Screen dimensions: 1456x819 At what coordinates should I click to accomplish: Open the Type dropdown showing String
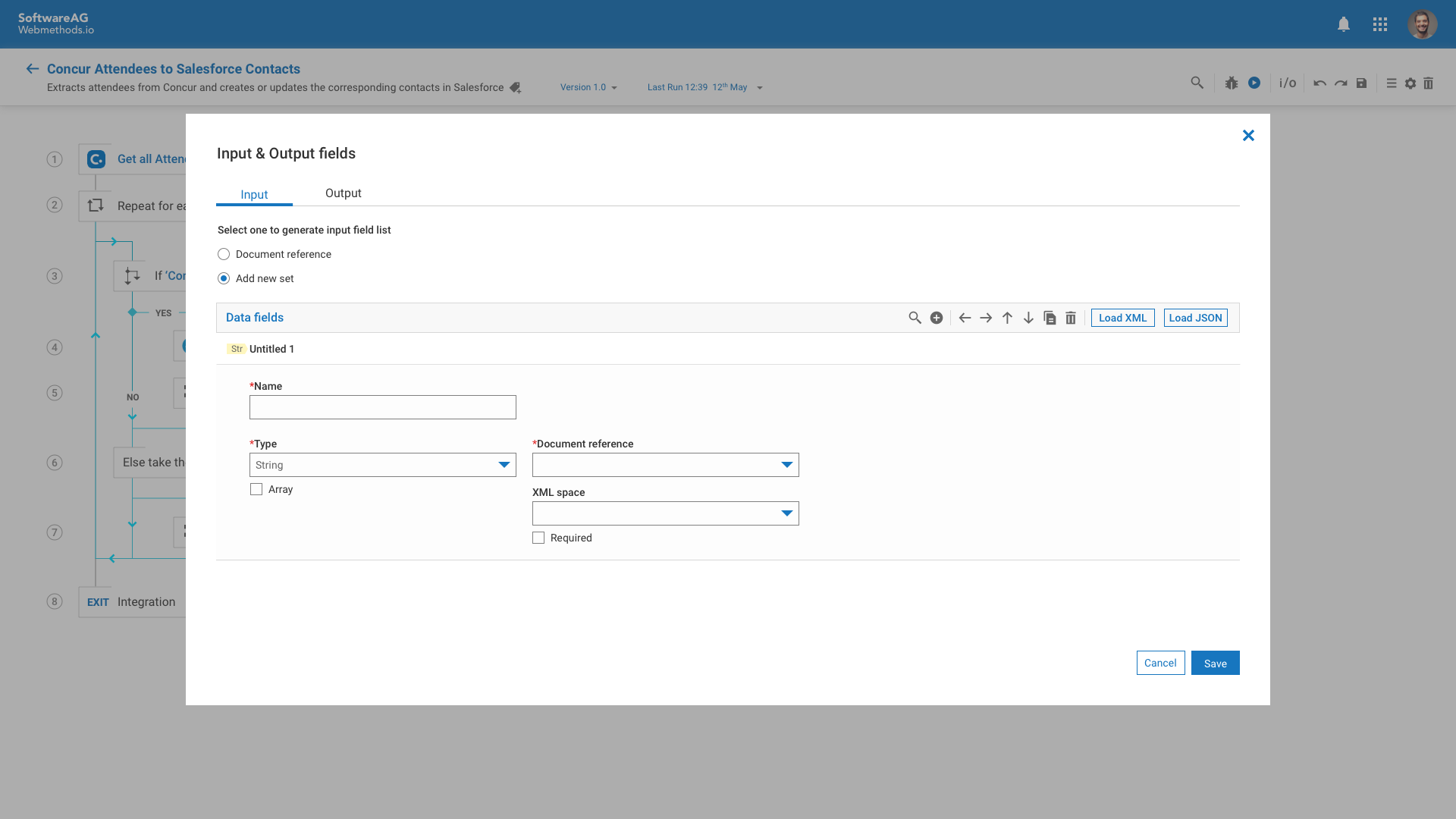point(383,465)
